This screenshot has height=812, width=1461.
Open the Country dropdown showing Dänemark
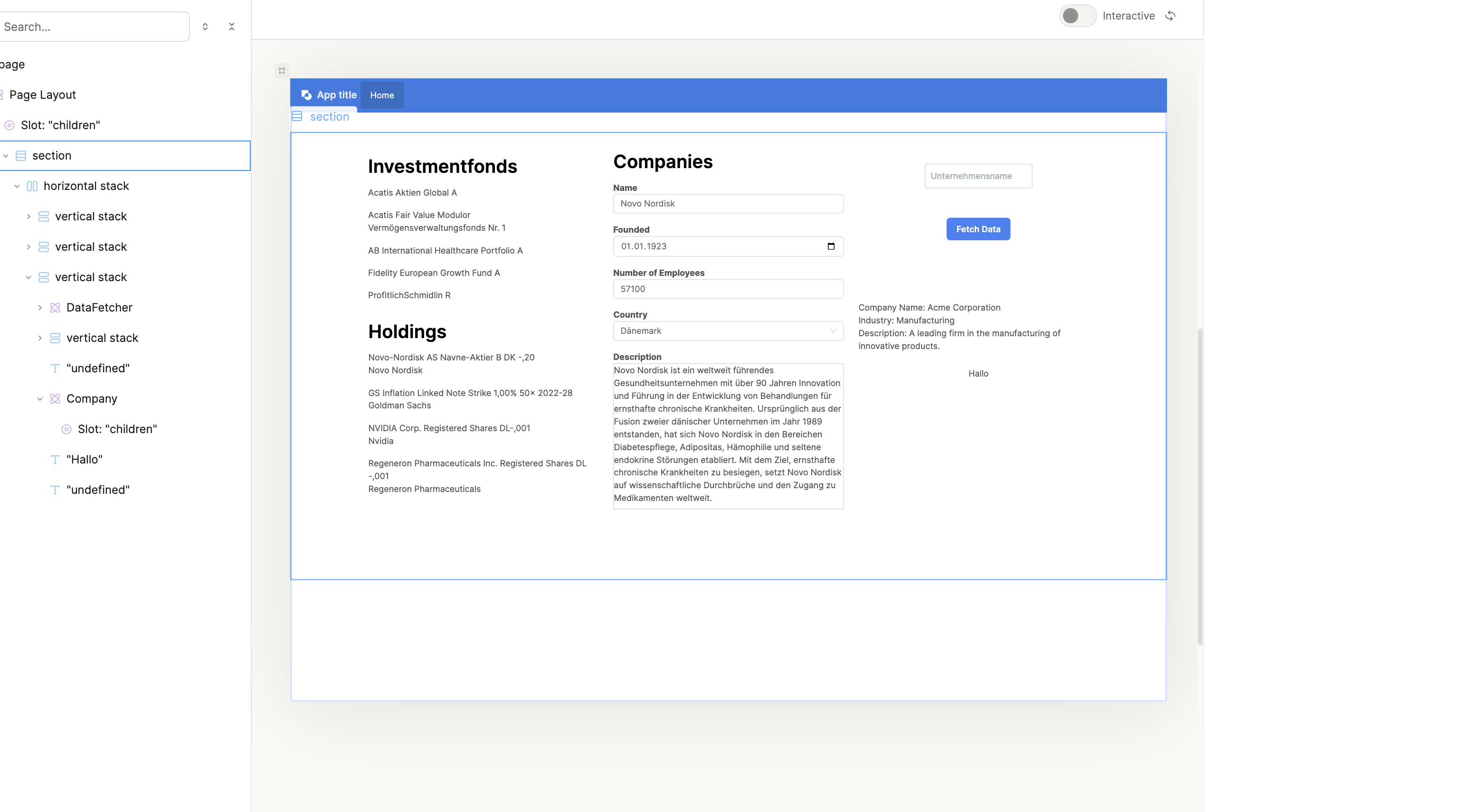pos(728,330)
